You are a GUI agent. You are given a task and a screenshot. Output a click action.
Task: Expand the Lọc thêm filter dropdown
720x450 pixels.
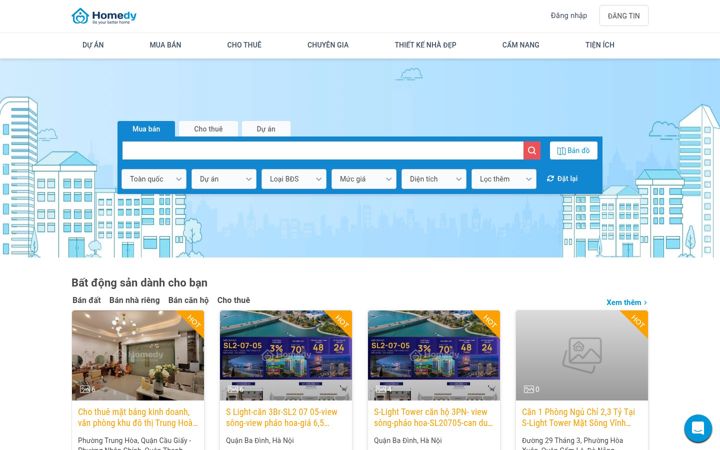pyautogui.click(x=504, y=179)
